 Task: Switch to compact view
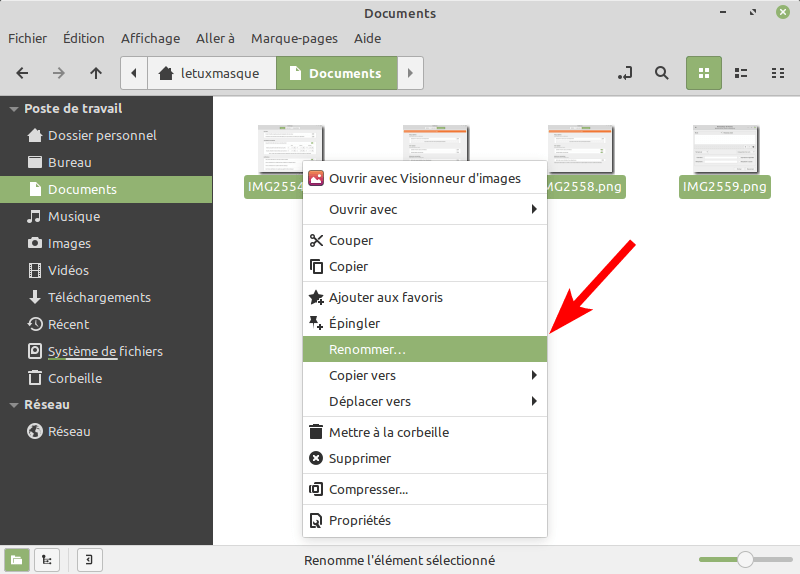tap(778, 73)
